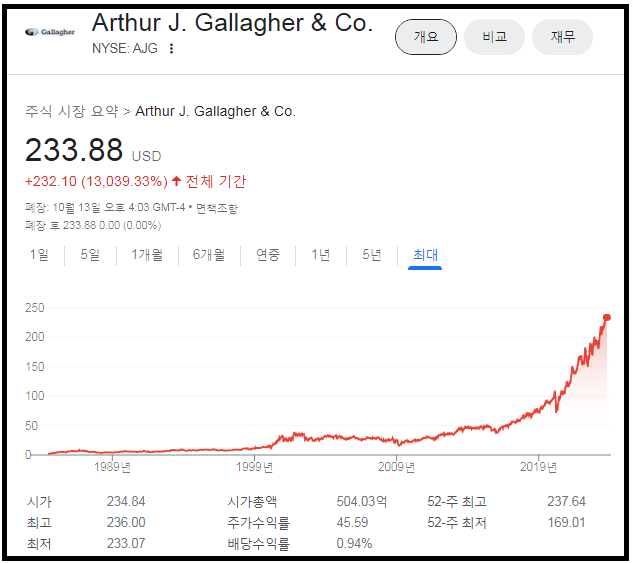Click the red endpoint marker on the chart
This screenshot has width=633, height=563.
607,318
